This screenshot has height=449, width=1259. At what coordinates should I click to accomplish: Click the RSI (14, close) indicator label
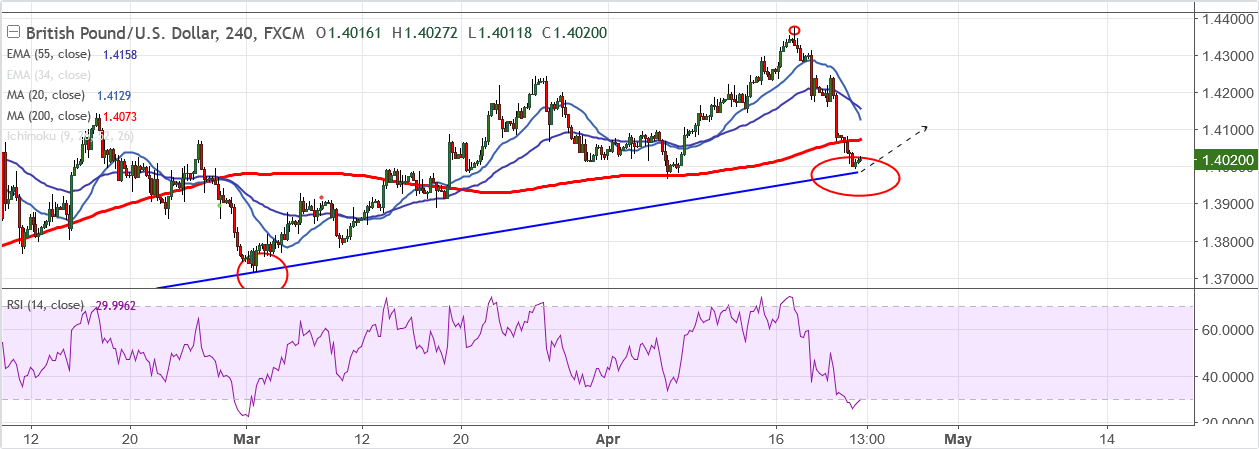click(x=44, y=306)
